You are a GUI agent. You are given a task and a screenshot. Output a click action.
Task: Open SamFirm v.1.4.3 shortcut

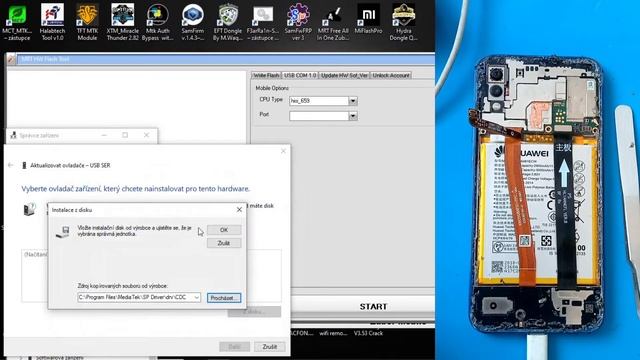[193, 22]
